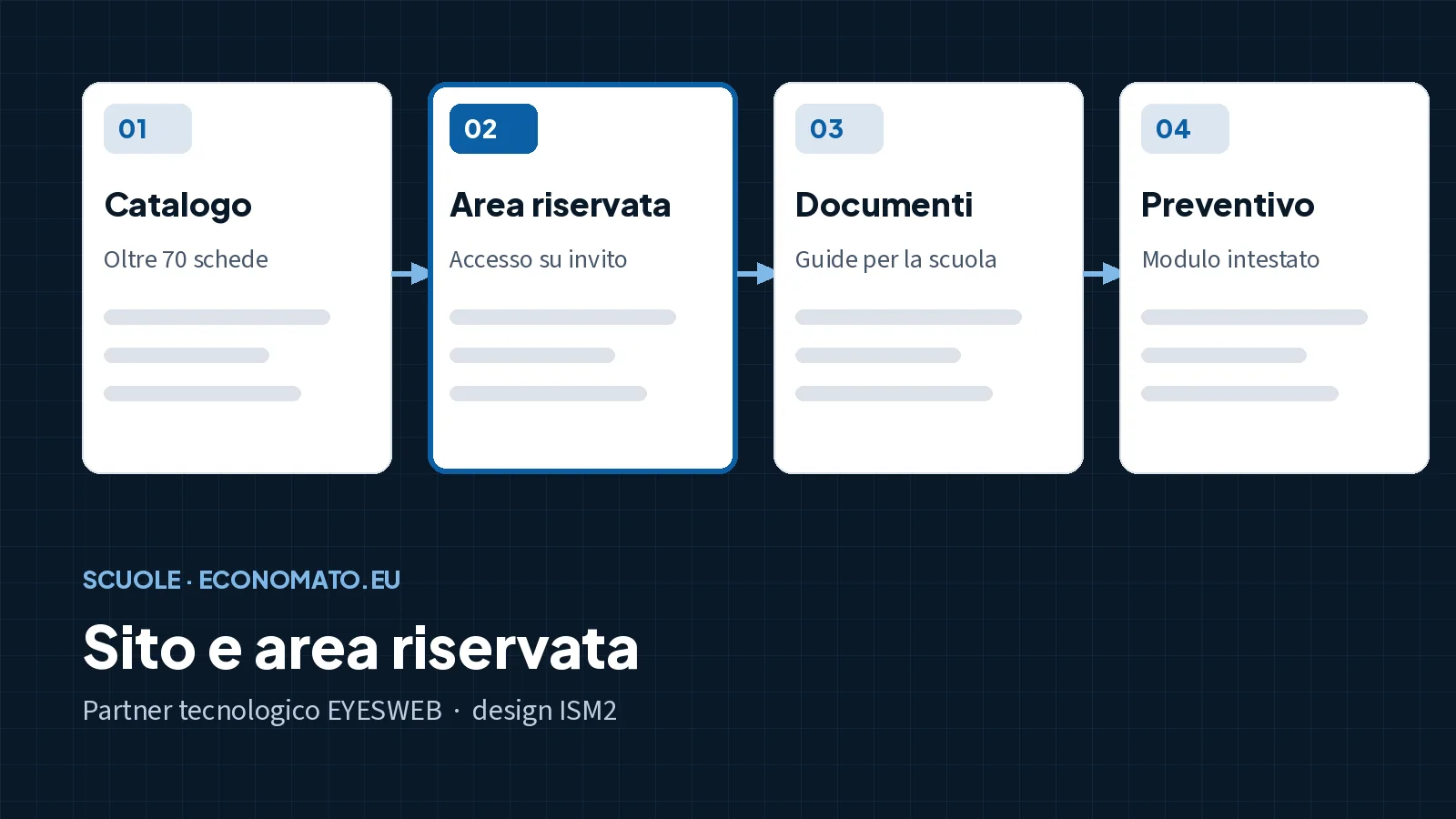Image resolution: width=1456 pixels, height=819 pixels.
Task: Click the highlighted 02 step badge
Action: [493, 128]
